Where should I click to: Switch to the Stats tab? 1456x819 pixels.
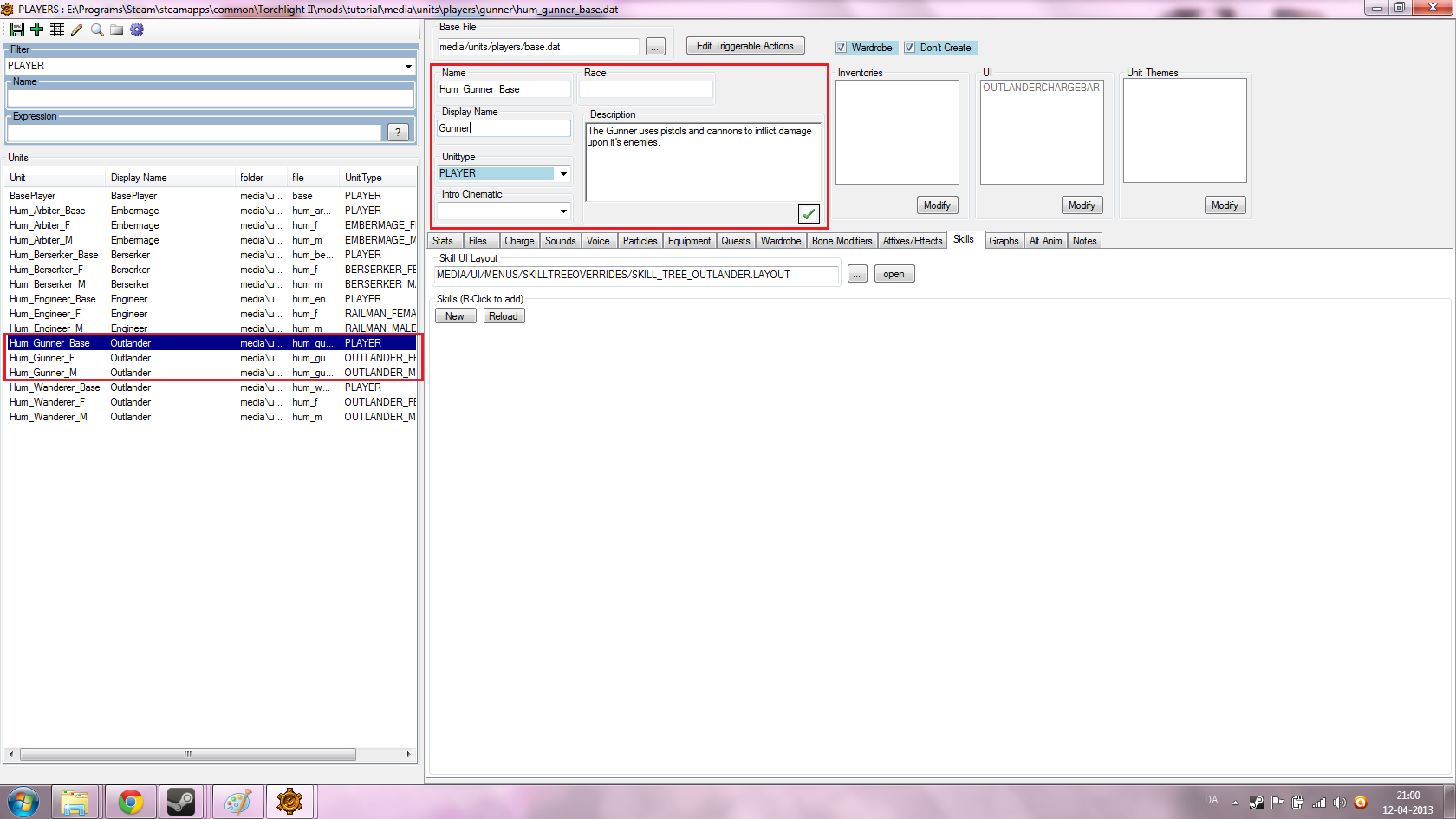443,241
